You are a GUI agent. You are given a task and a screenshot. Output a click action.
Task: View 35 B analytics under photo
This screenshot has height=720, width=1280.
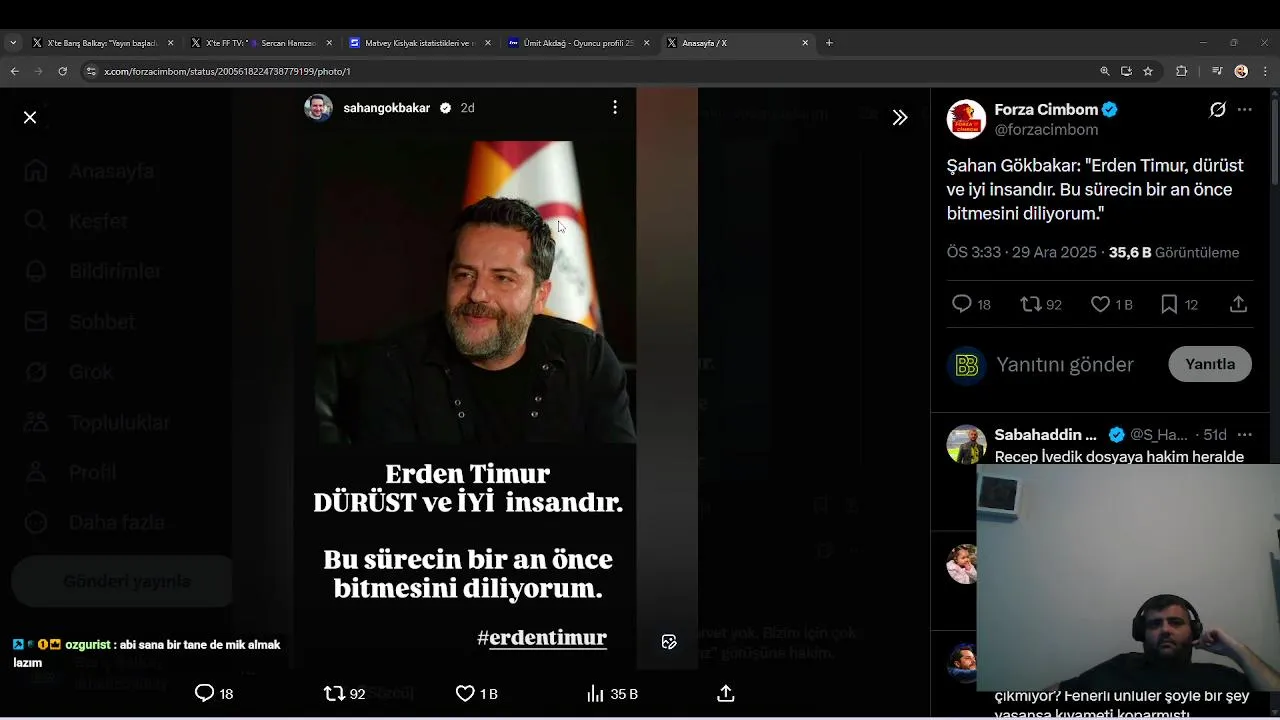pos(611,693)
